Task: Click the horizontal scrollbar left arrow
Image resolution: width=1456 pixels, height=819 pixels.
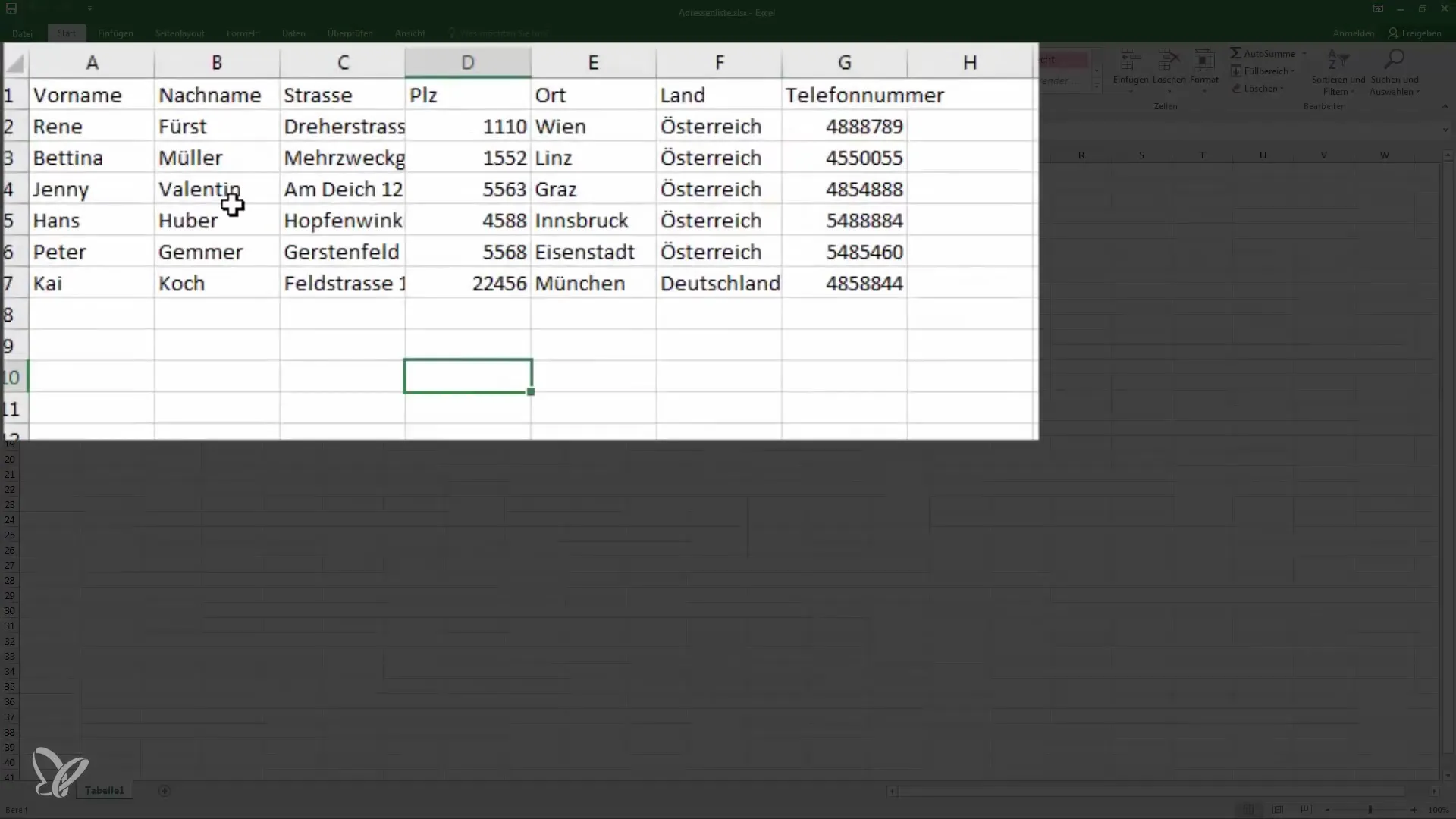Action: pos(893,791)
